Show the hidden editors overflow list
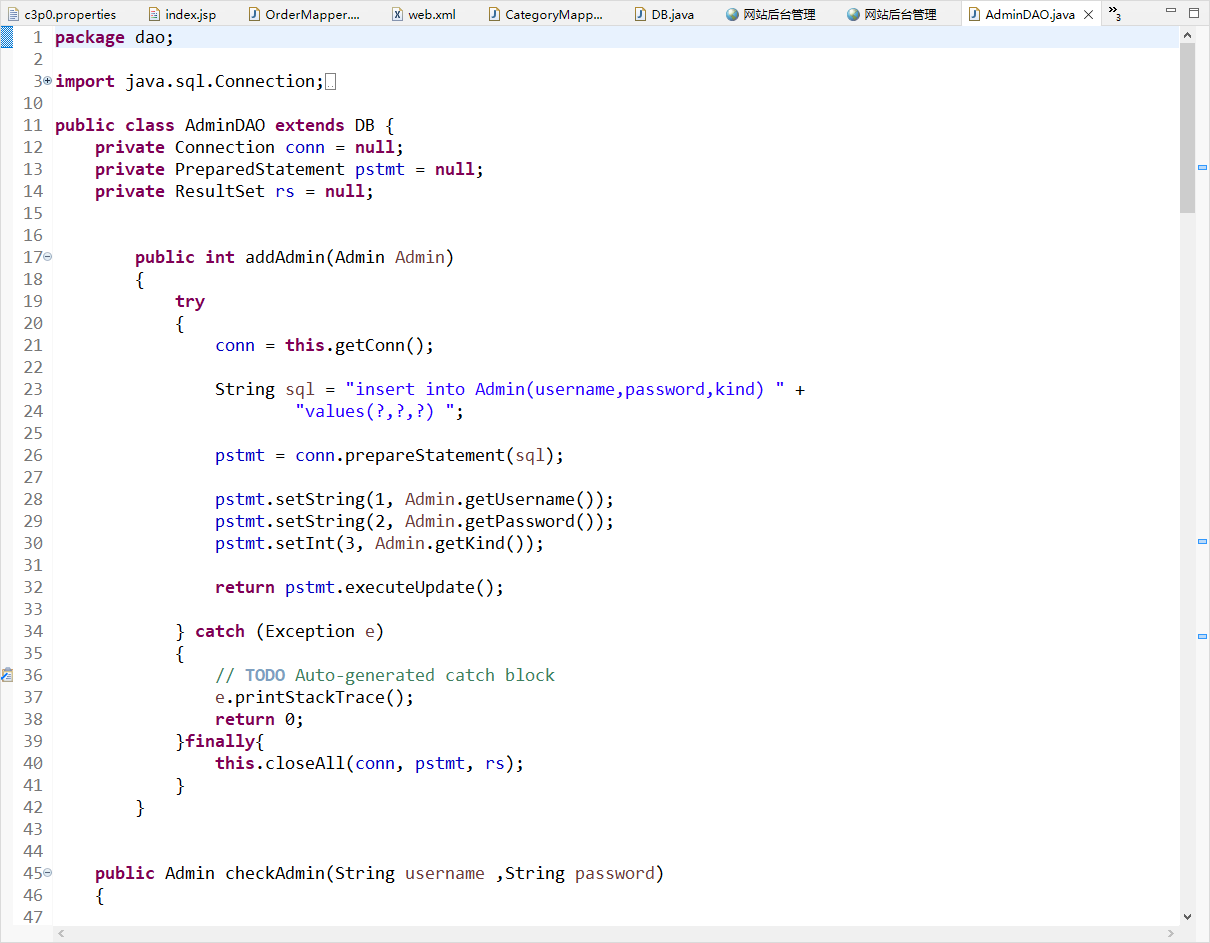Image resolution: width=1210 pixels, height=943 pixels. click(x=1113, y=15)
